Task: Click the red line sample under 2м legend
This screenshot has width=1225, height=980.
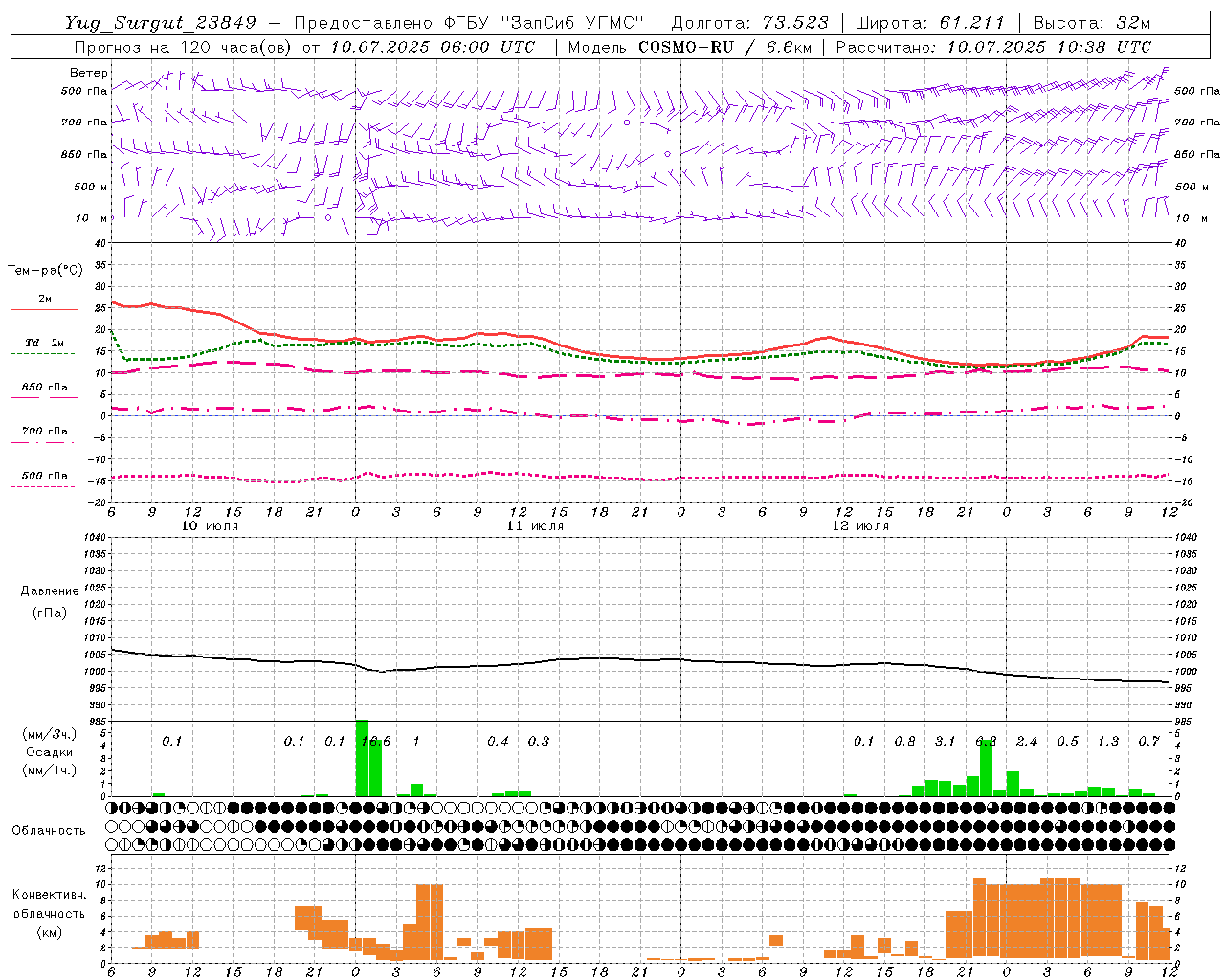Action: 44,310
